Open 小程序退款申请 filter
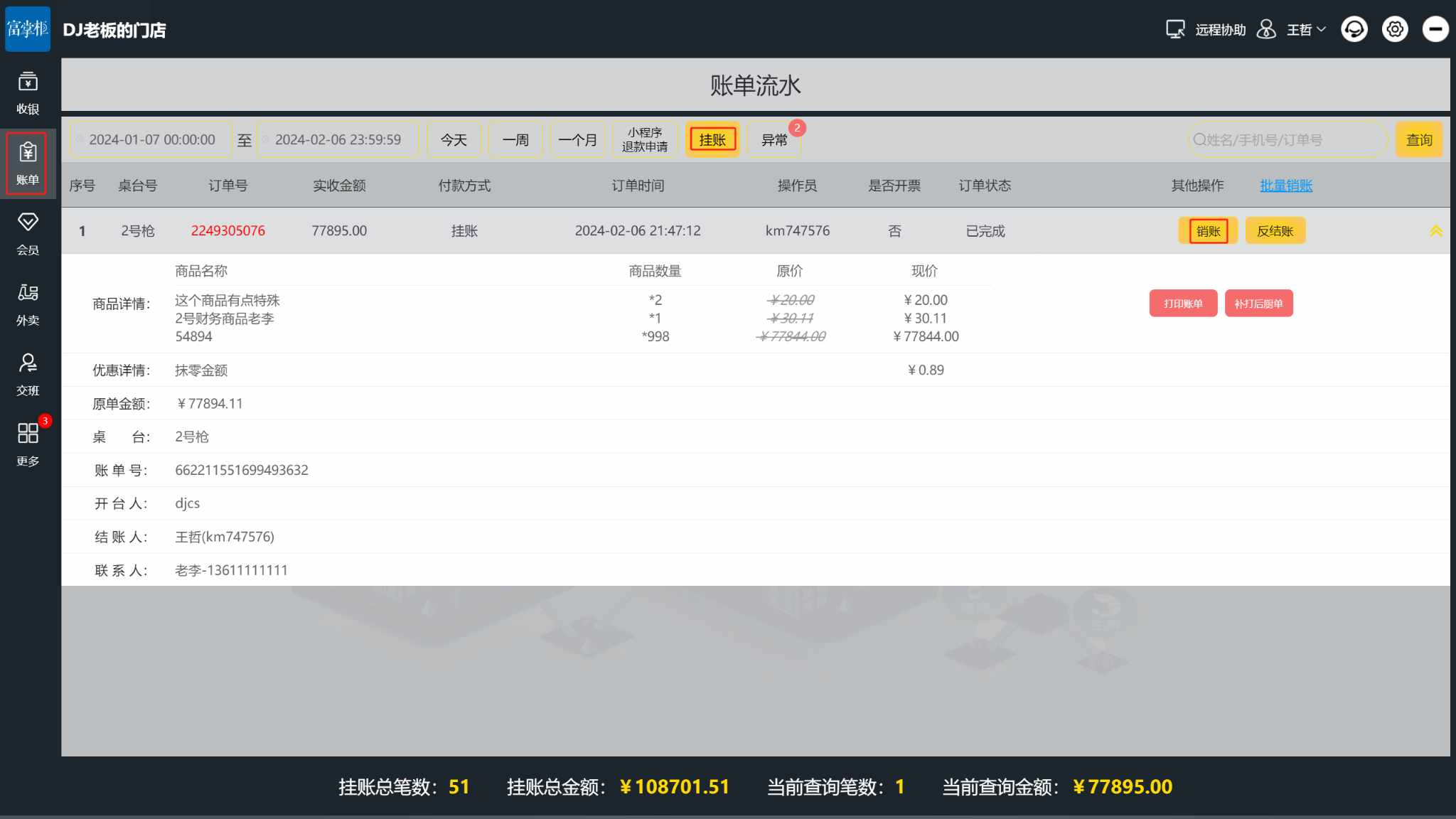 (645, 139)
